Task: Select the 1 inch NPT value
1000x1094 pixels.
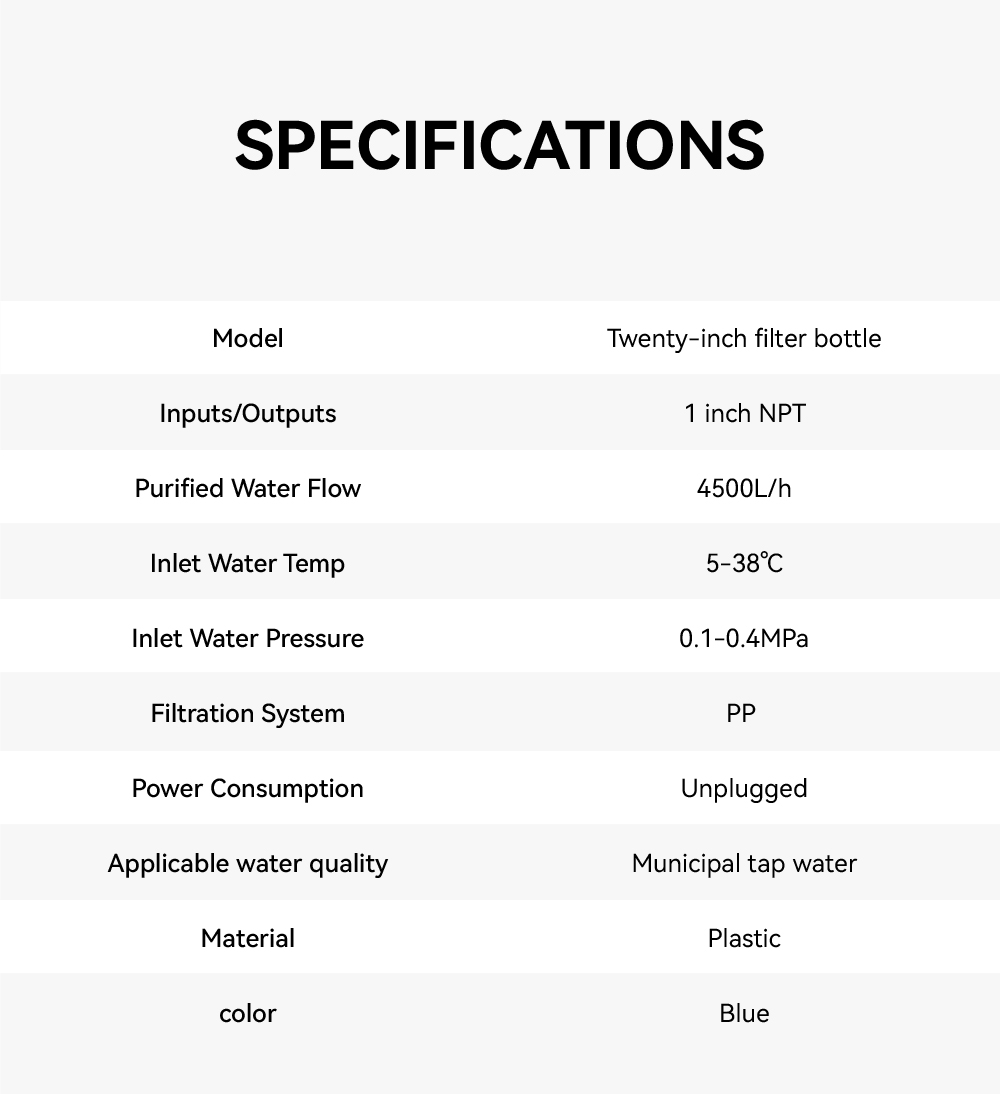Action: [x=744, y=413]
